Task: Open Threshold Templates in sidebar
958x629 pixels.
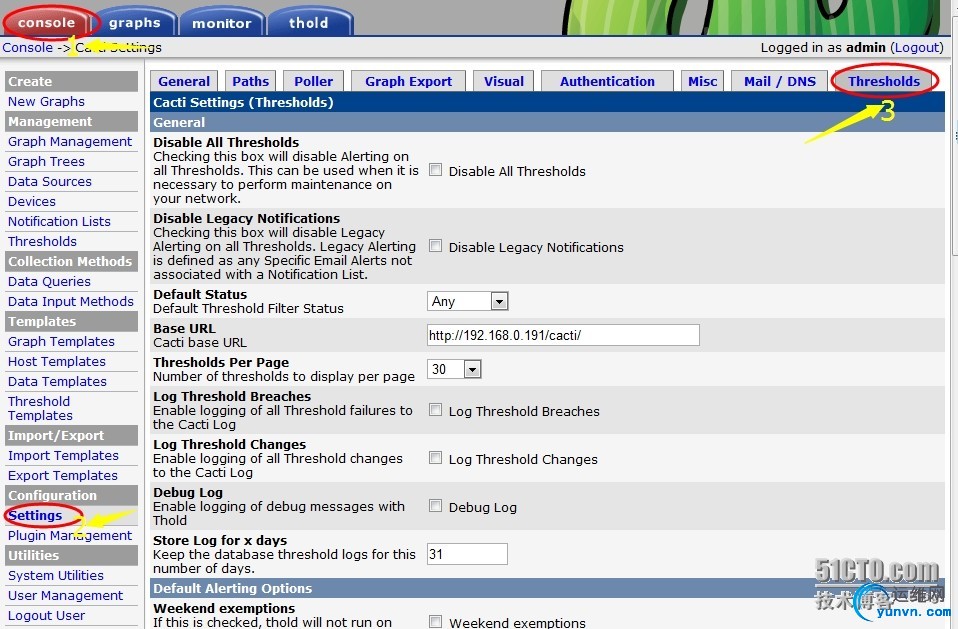Action: point(40,409)
